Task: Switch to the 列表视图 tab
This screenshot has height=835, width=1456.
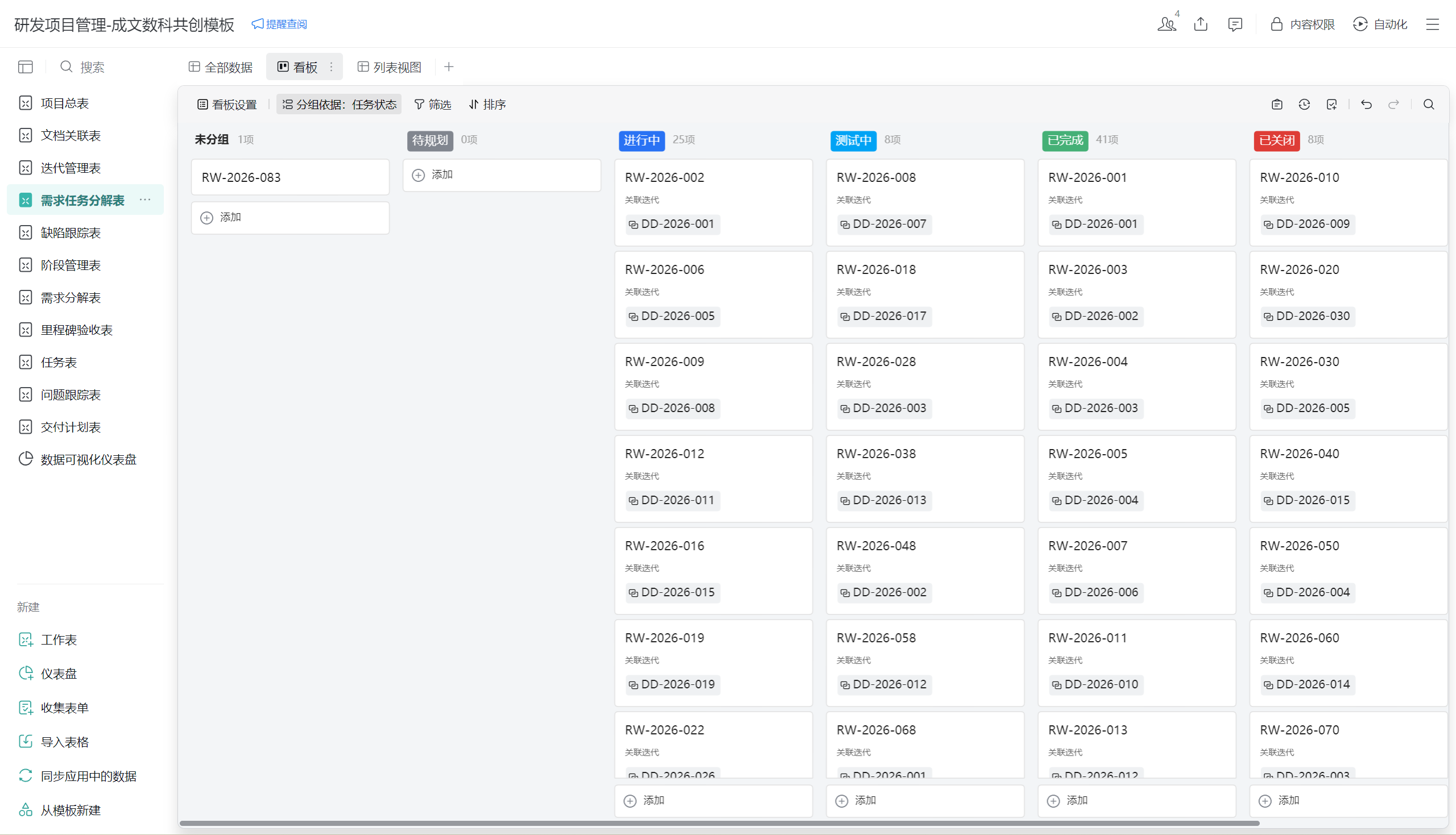Action: point(390,67)
